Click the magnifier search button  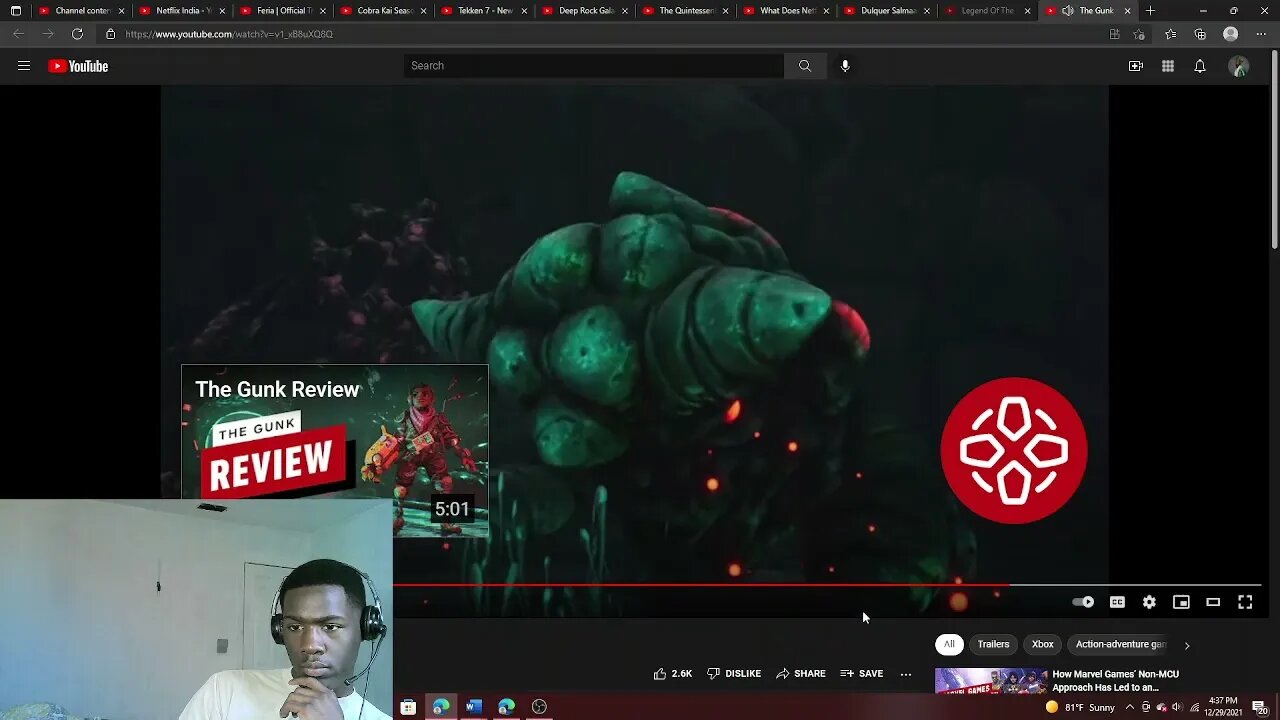tap(805, 66)
